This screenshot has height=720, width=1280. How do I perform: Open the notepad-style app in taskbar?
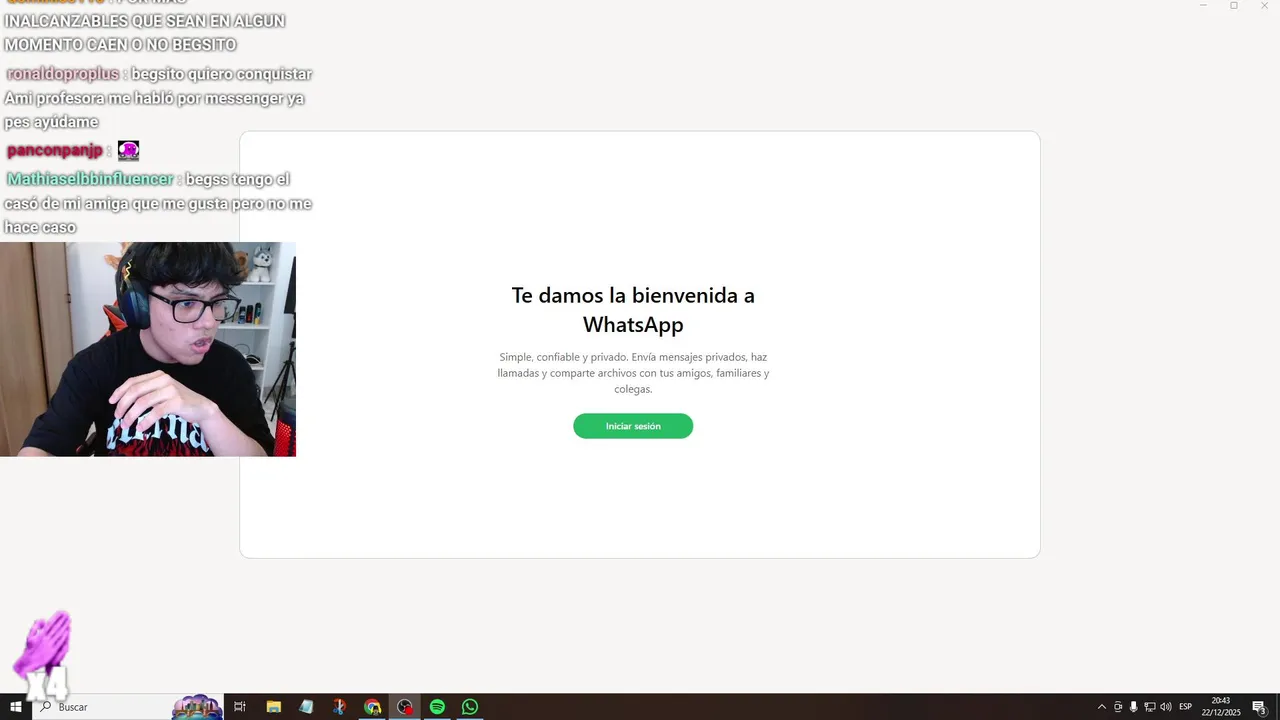point(306,707)
